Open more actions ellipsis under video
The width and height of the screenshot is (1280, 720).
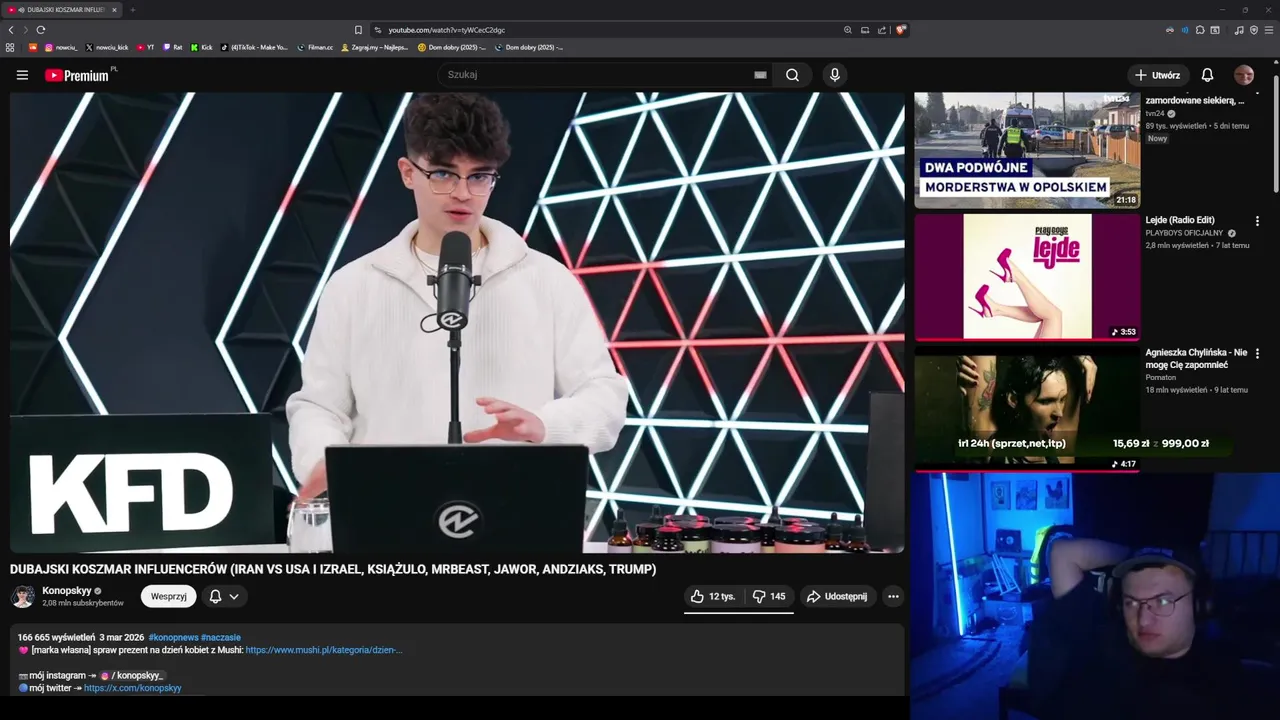coord(893,596)
